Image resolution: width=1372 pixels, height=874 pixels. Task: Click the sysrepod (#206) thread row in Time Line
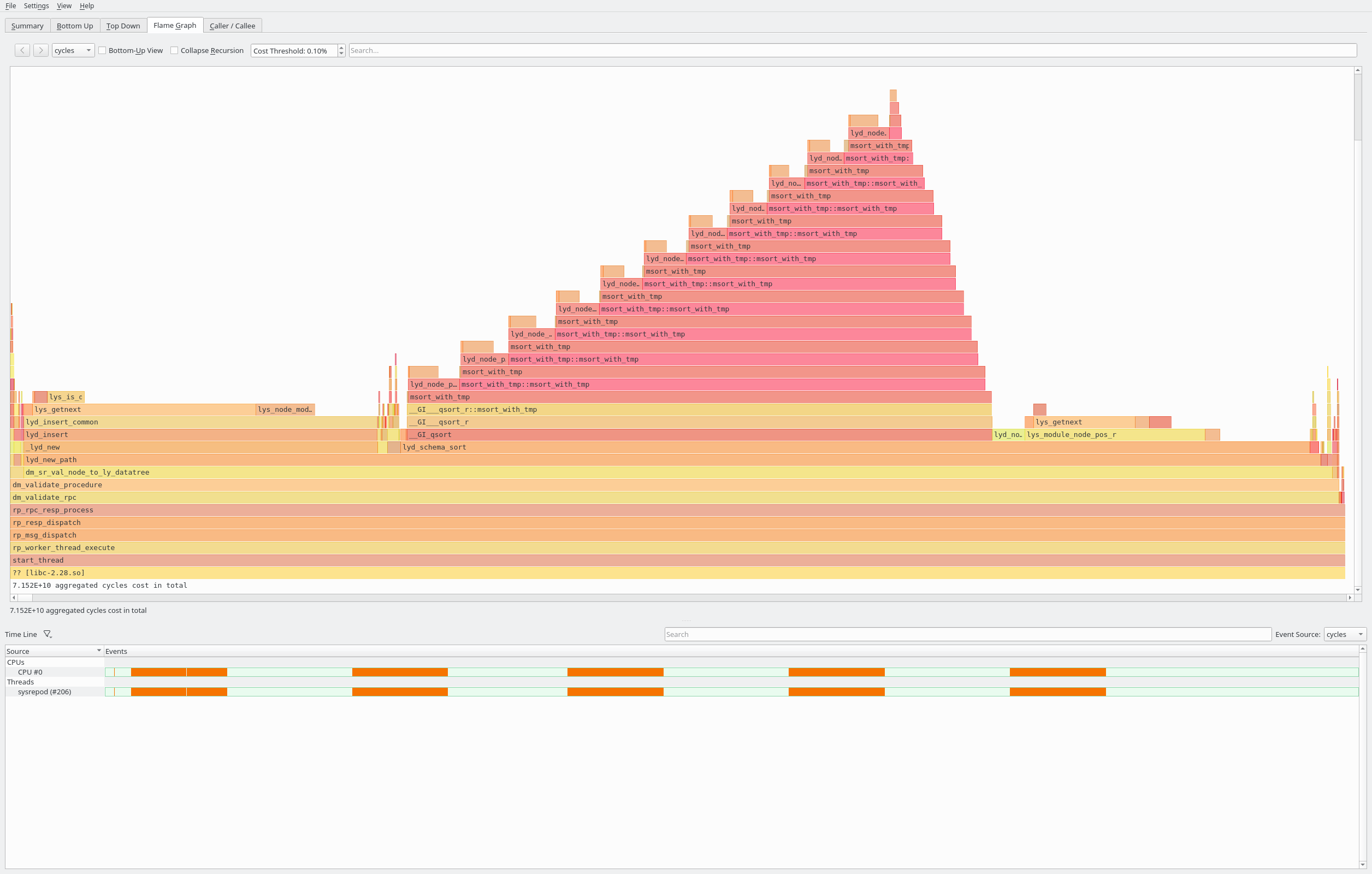44,692
